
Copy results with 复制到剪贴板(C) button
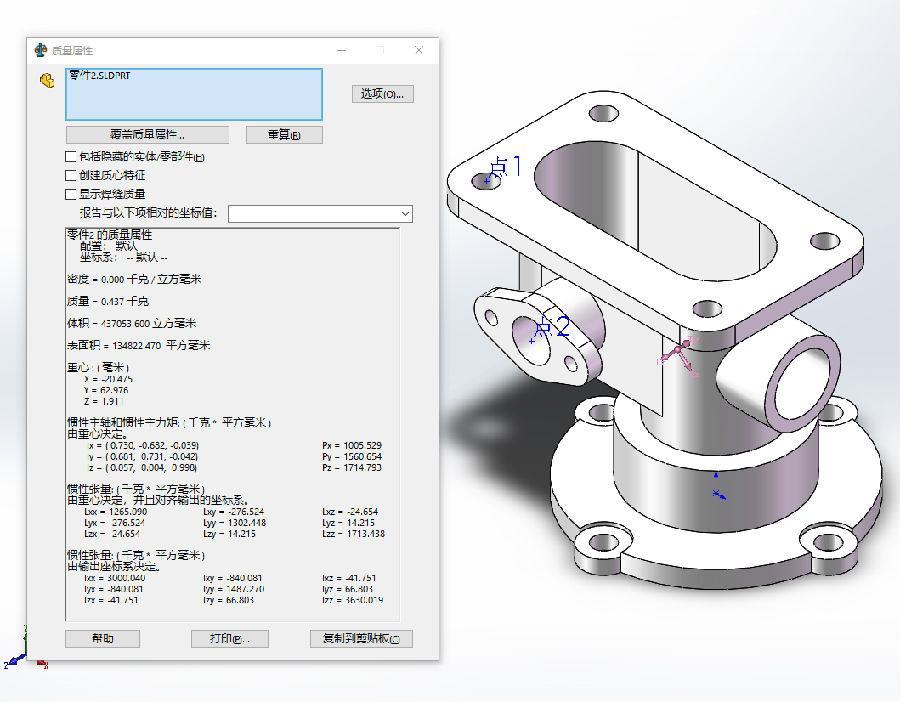pyautogui.click(x=361, y=639)
